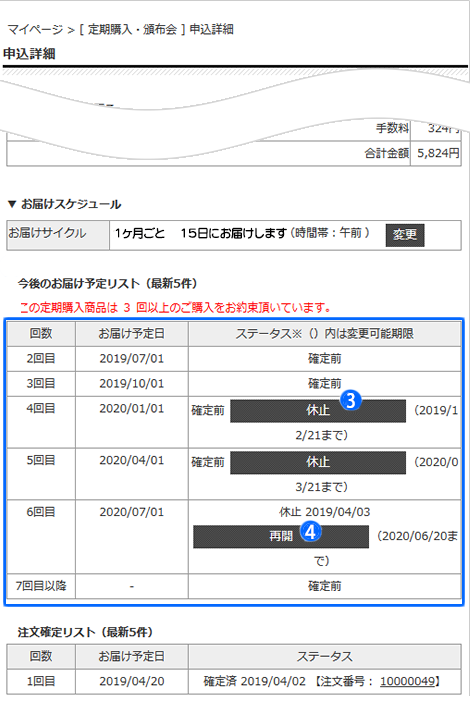The image size is (472, 702).
Task: Click 回数 header in confirmed order table
Action: click(41, 656)
